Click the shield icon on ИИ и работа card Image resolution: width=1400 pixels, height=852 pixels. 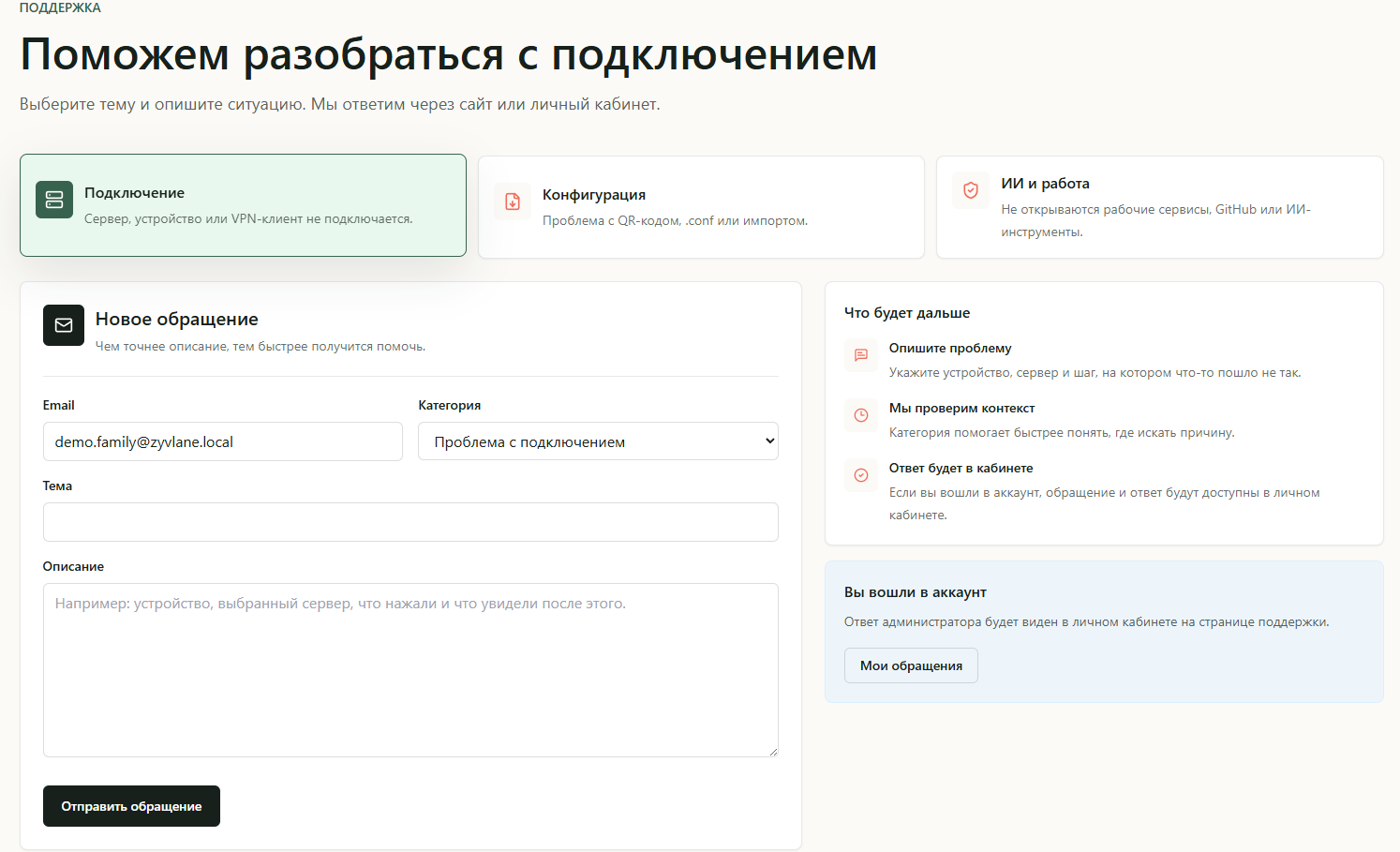pos(971,190)
